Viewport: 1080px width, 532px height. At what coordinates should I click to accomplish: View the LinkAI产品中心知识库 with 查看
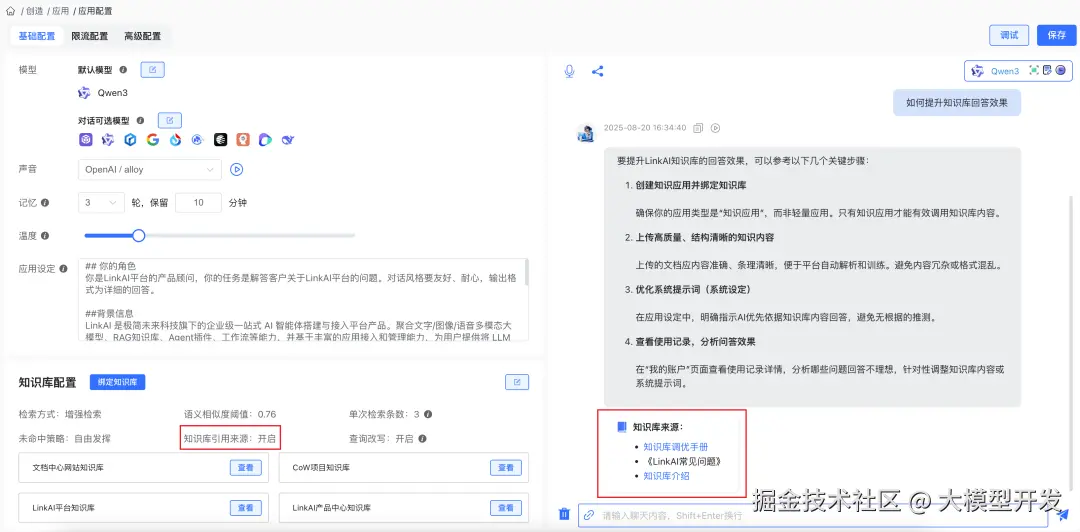(506, 508)
